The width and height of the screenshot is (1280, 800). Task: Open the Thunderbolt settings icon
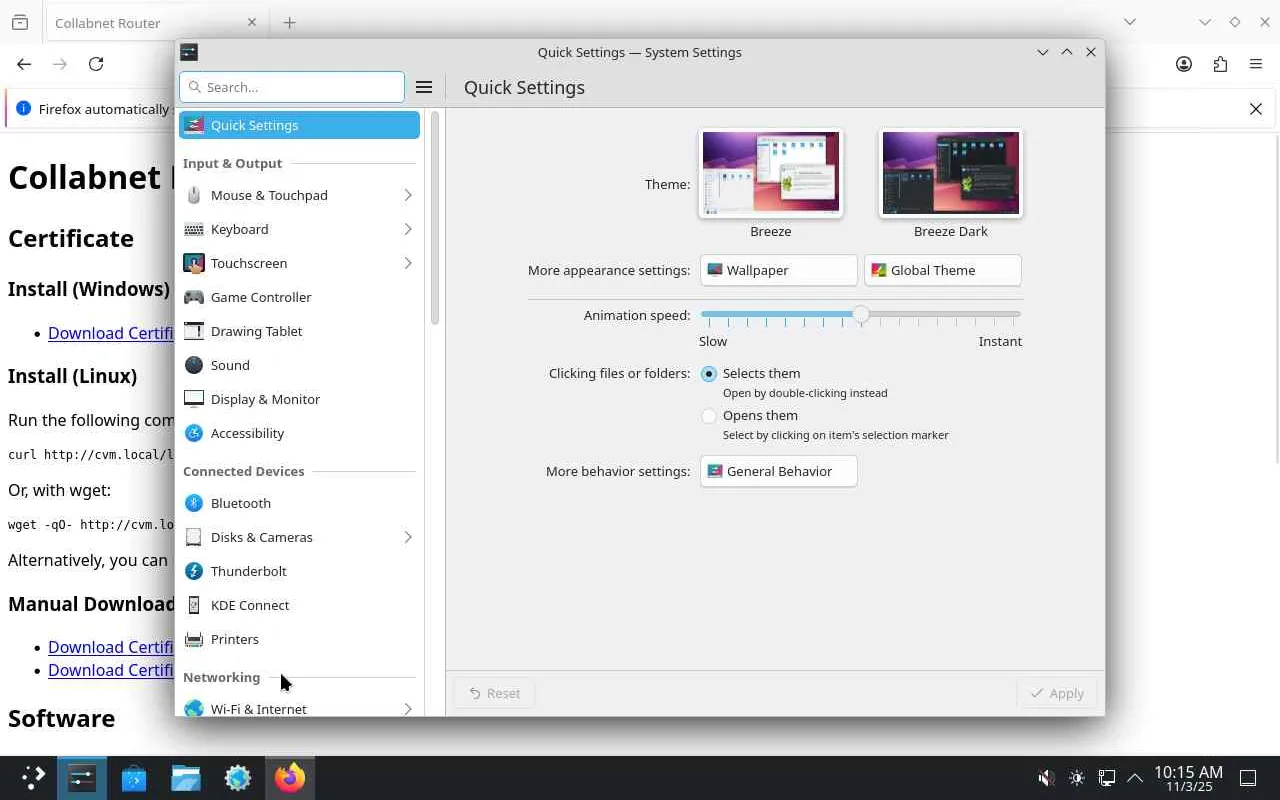click(x=194, y=571)
